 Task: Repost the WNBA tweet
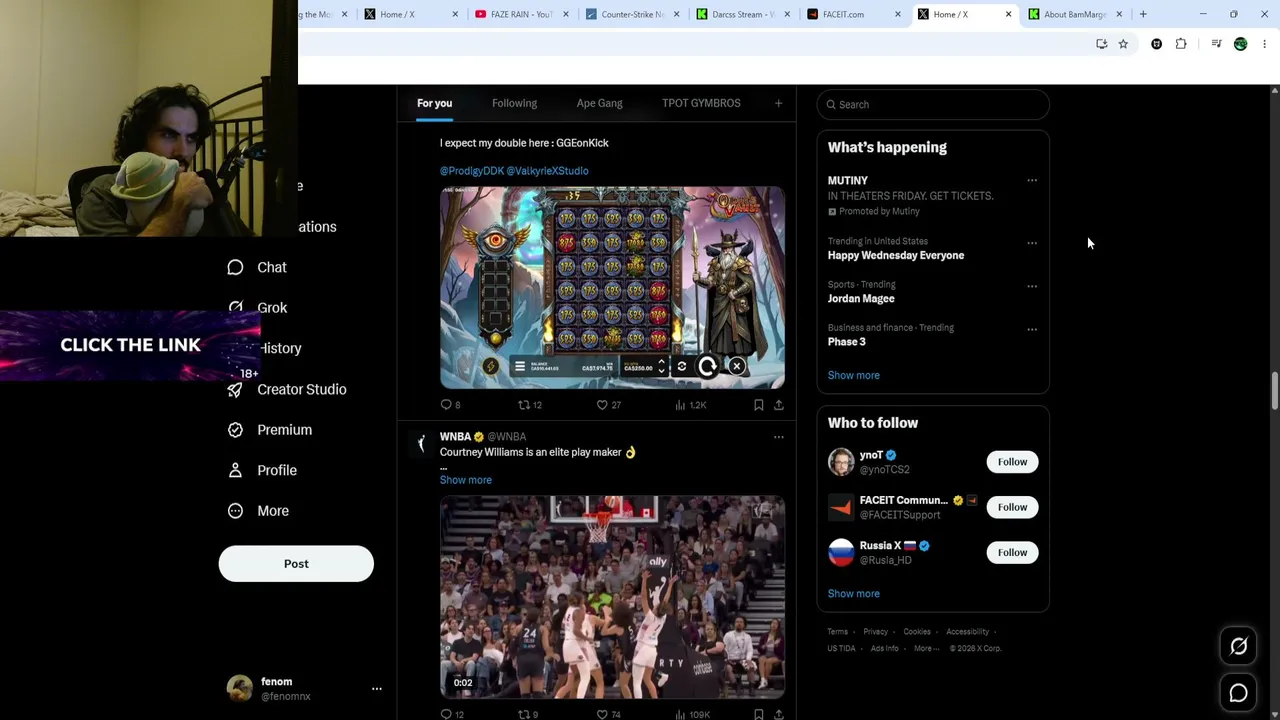[x=527, y=714]
